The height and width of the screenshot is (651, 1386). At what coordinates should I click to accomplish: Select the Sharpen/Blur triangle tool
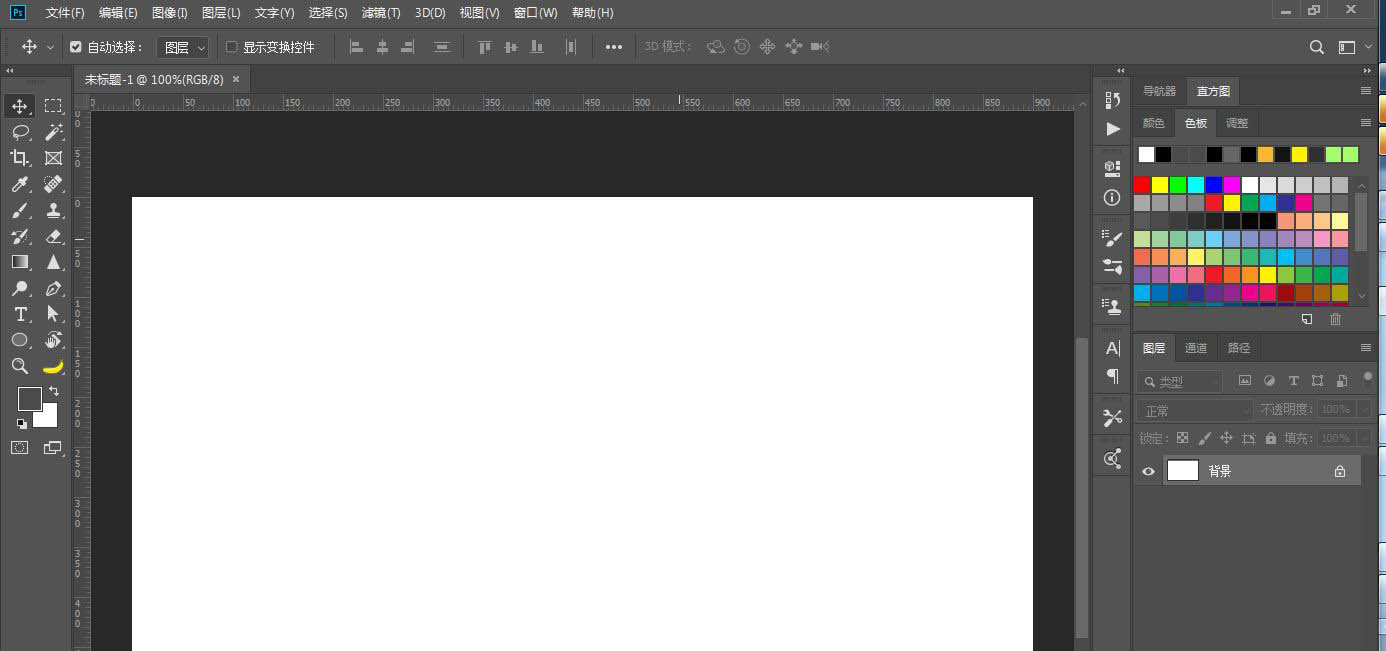[x=53, y=262]
